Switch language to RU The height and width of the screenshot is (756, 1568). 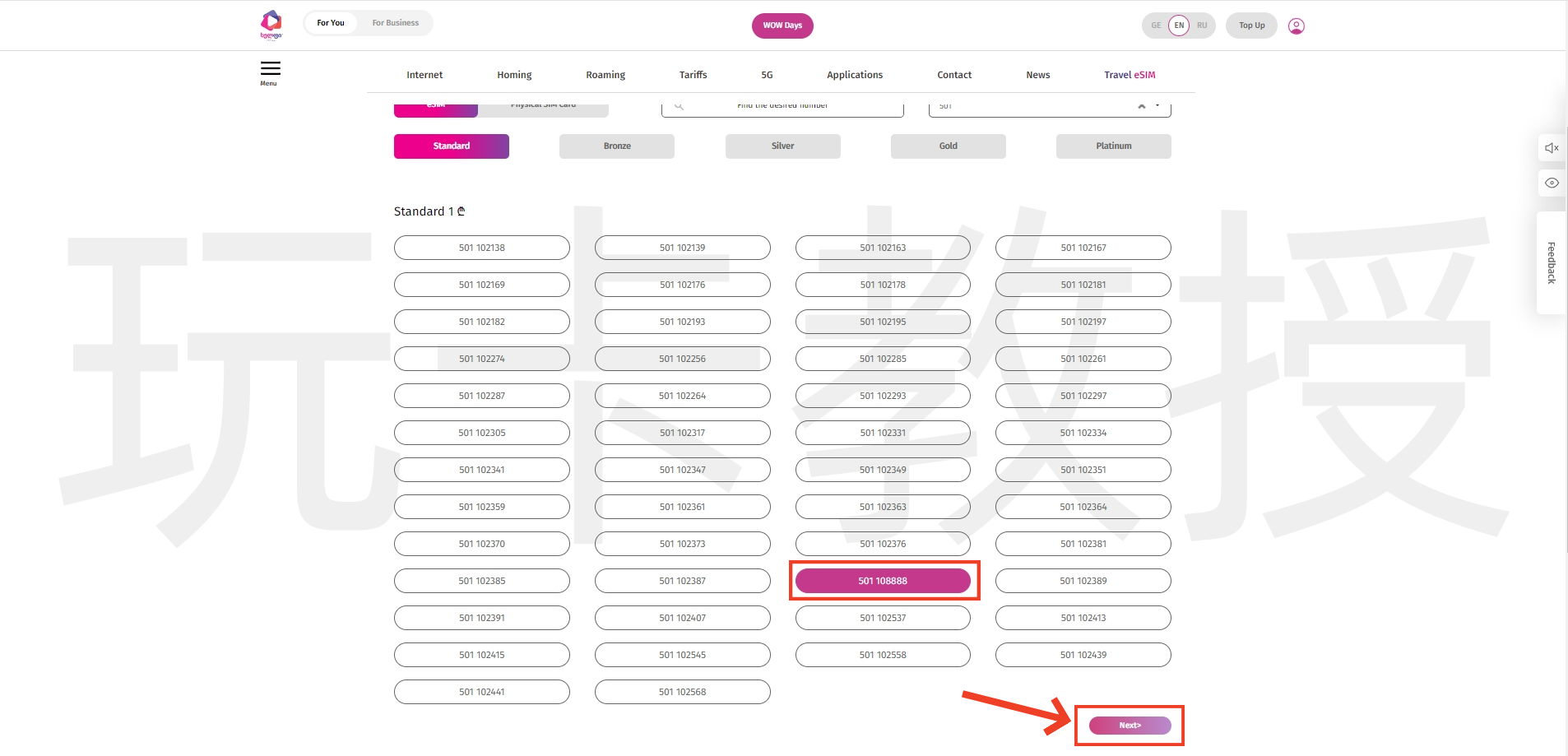pyautogui.click(x=1202, y=26)
